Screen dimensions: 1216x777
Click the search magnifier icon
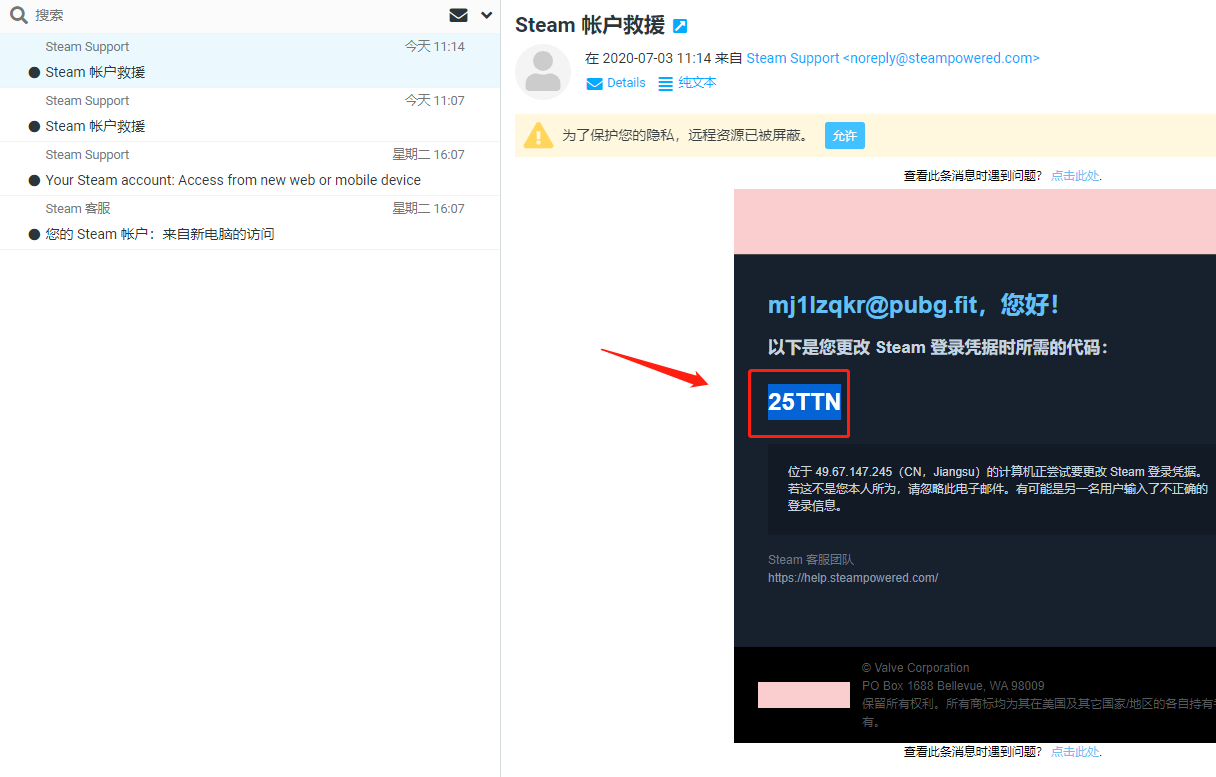pyautogui.click(x=18, y=15)
